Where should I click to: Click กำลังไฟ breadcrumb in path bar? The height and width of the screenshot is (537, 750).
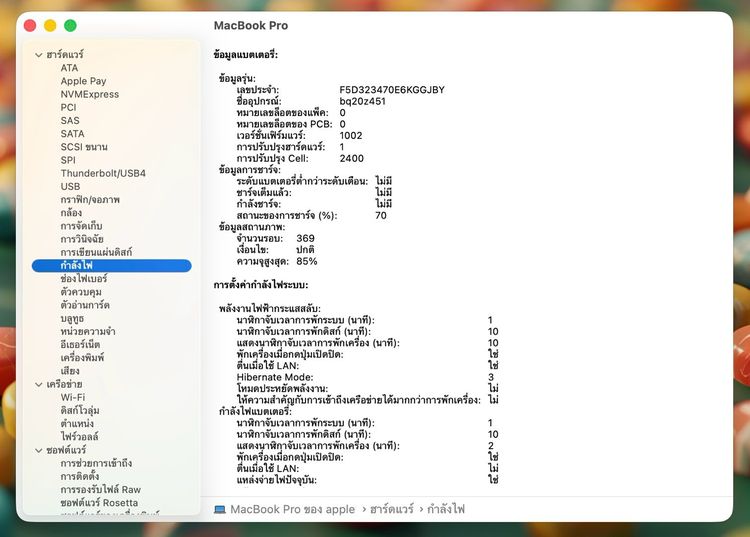coord(446,509)
